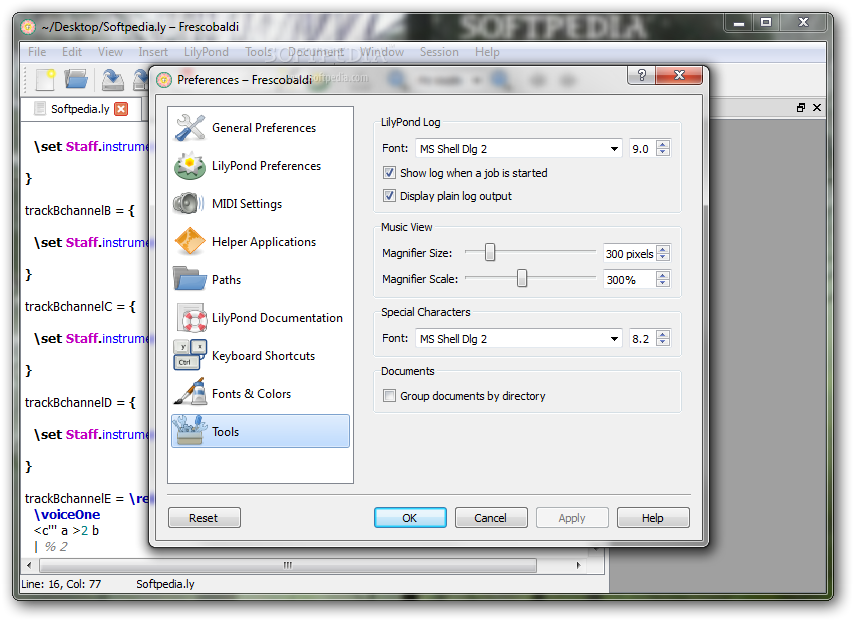Open Paths folder icon
The width and height of the screenshot is (854, 621).
click(190, 278)
